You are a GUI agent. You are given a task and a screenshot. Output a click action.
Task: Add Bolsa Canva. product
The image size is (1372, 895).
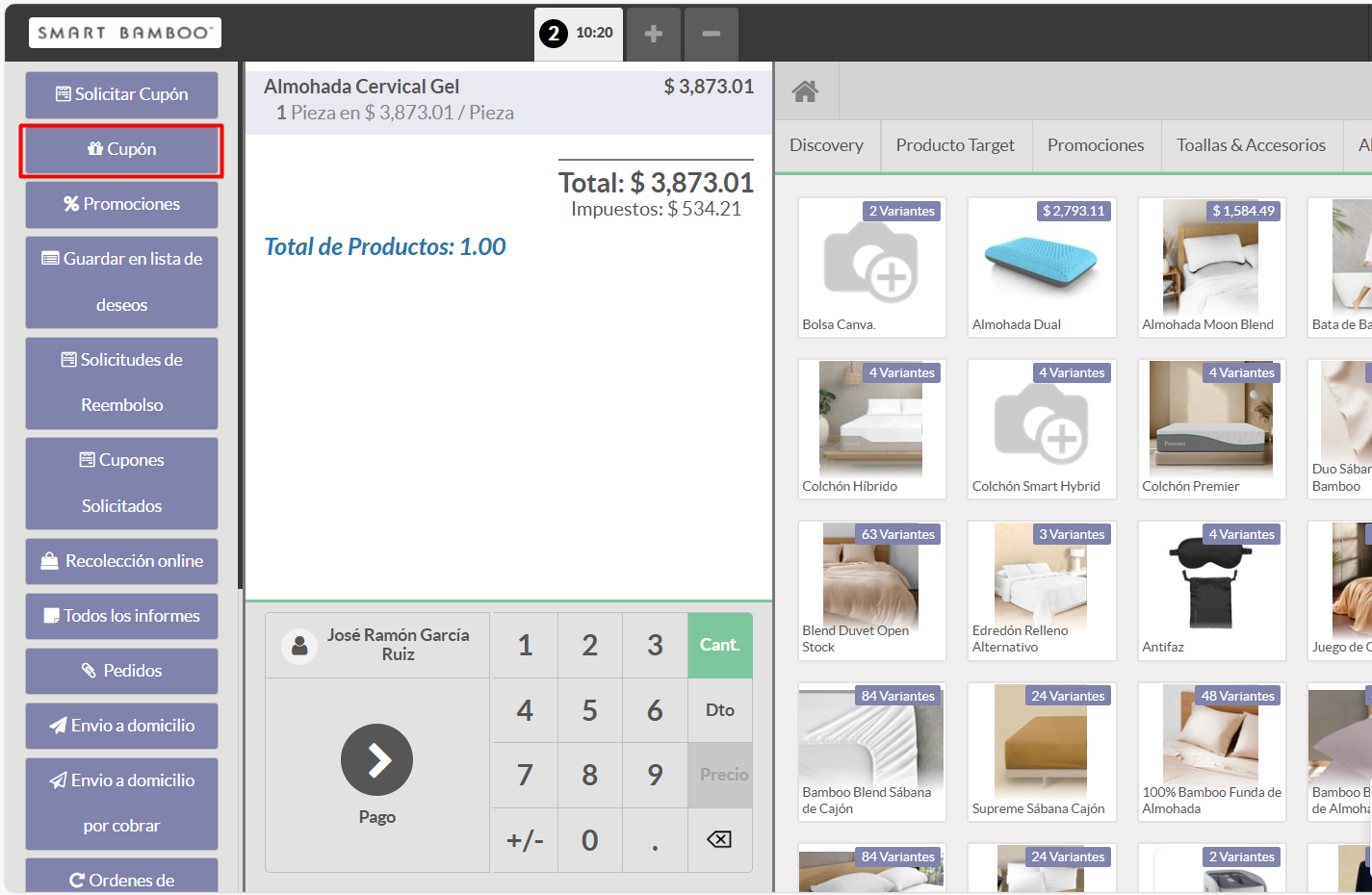[872, 268]
